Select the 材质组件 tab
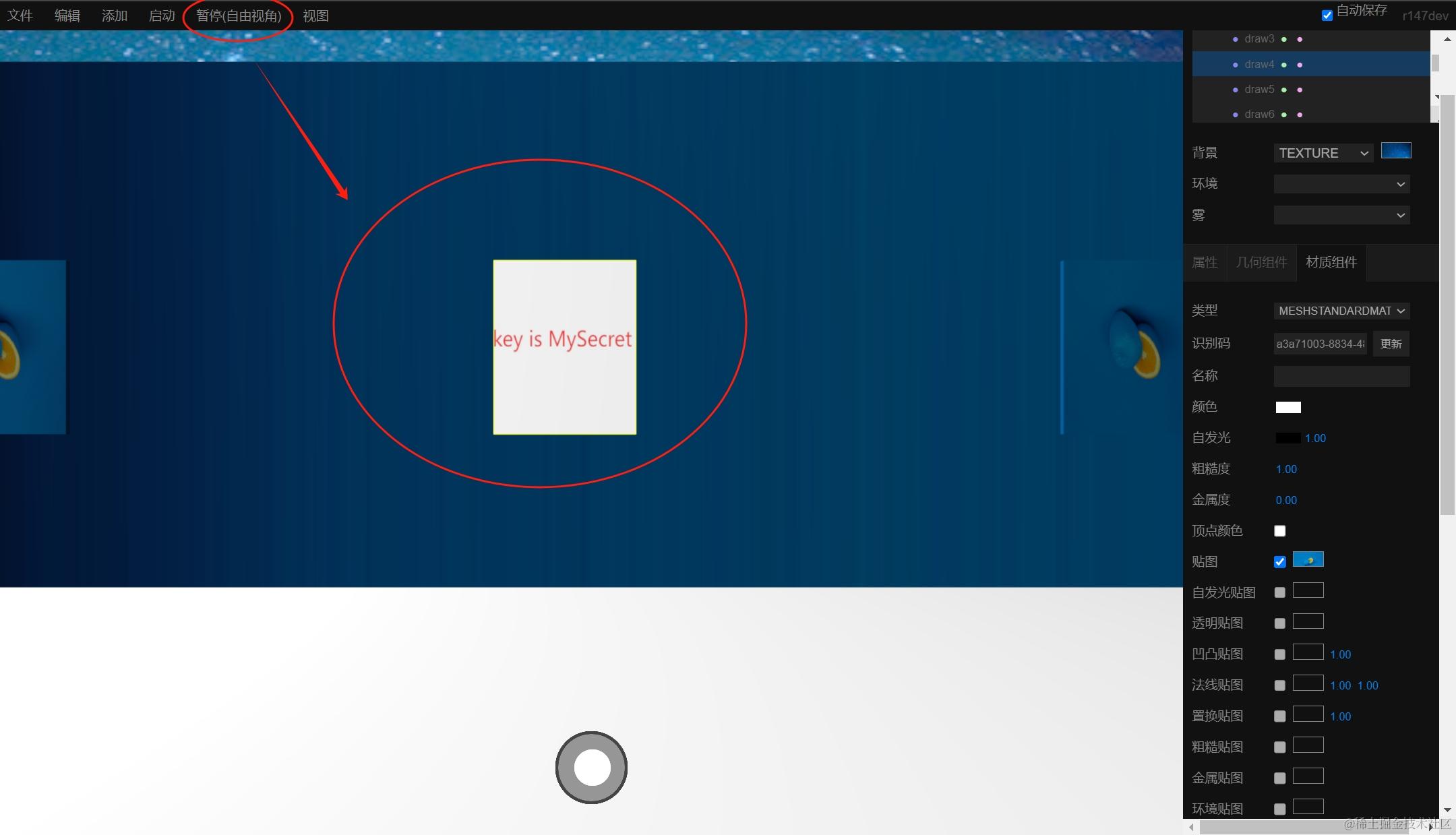This screenshot has height=835, width=1456. (1332, 262)
